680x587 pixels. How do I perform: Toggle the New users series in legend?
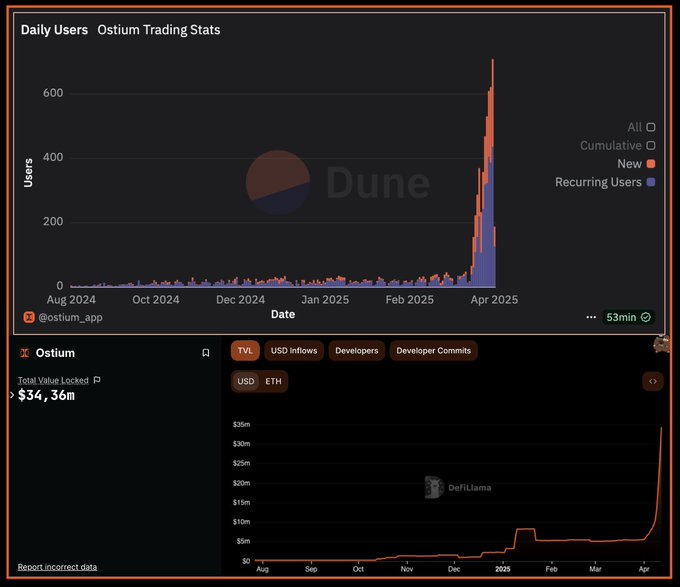(x=650, y=164)
